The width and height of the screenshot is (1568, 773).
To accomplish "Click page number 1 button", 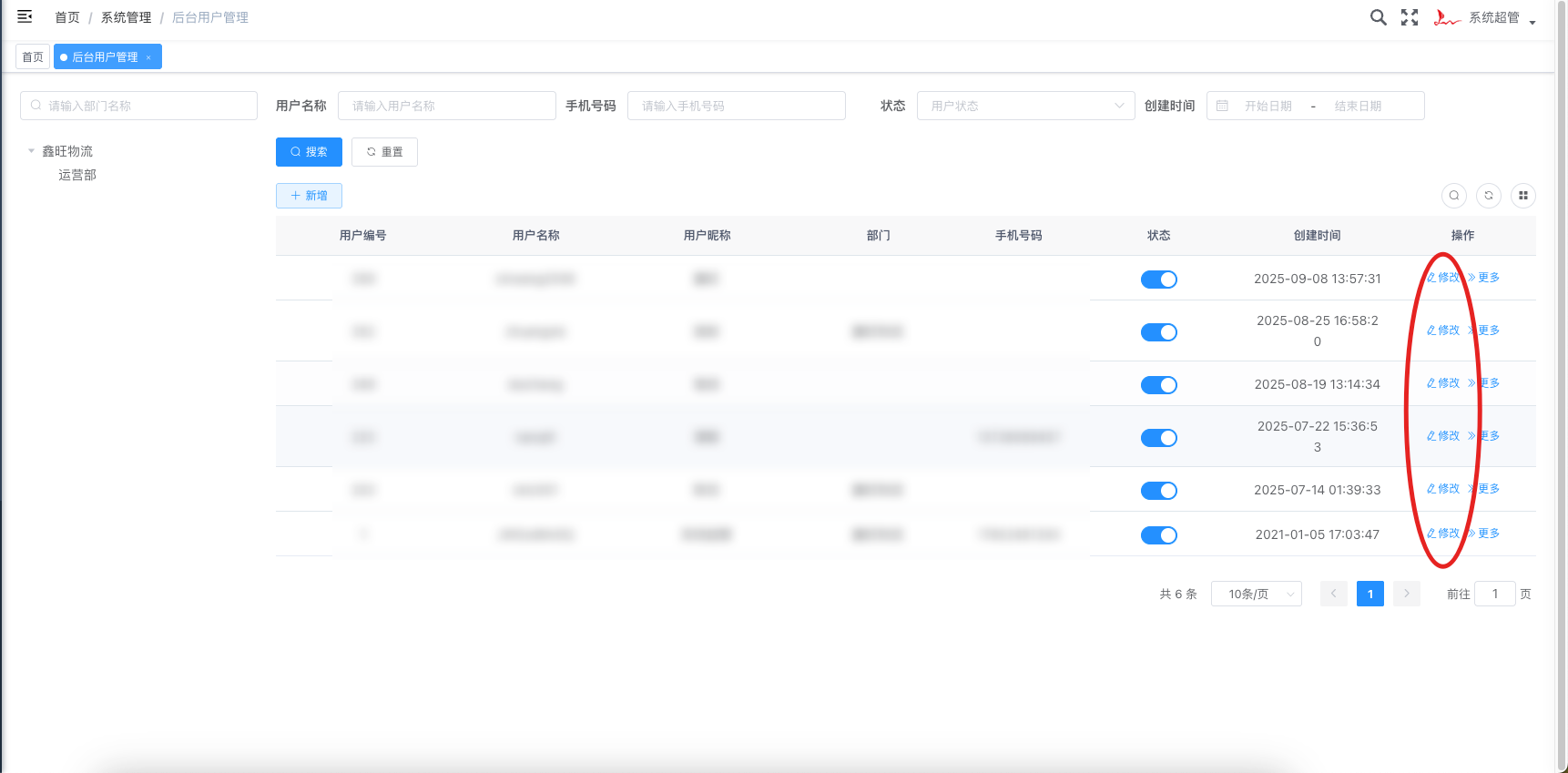I will pyautogui.click(x=1370, y=594).
